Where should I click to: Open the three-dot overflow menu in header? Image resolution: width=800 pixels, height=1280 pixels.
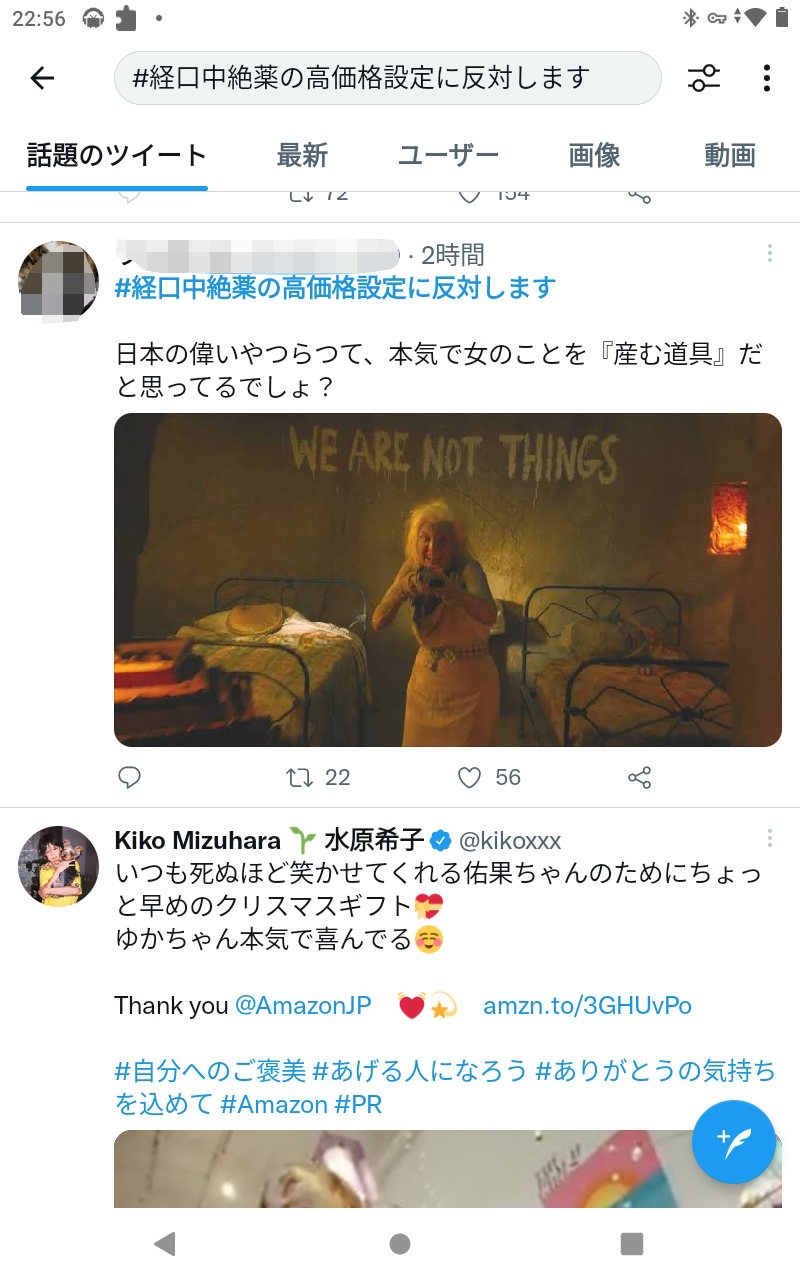(x=767, y=78)
